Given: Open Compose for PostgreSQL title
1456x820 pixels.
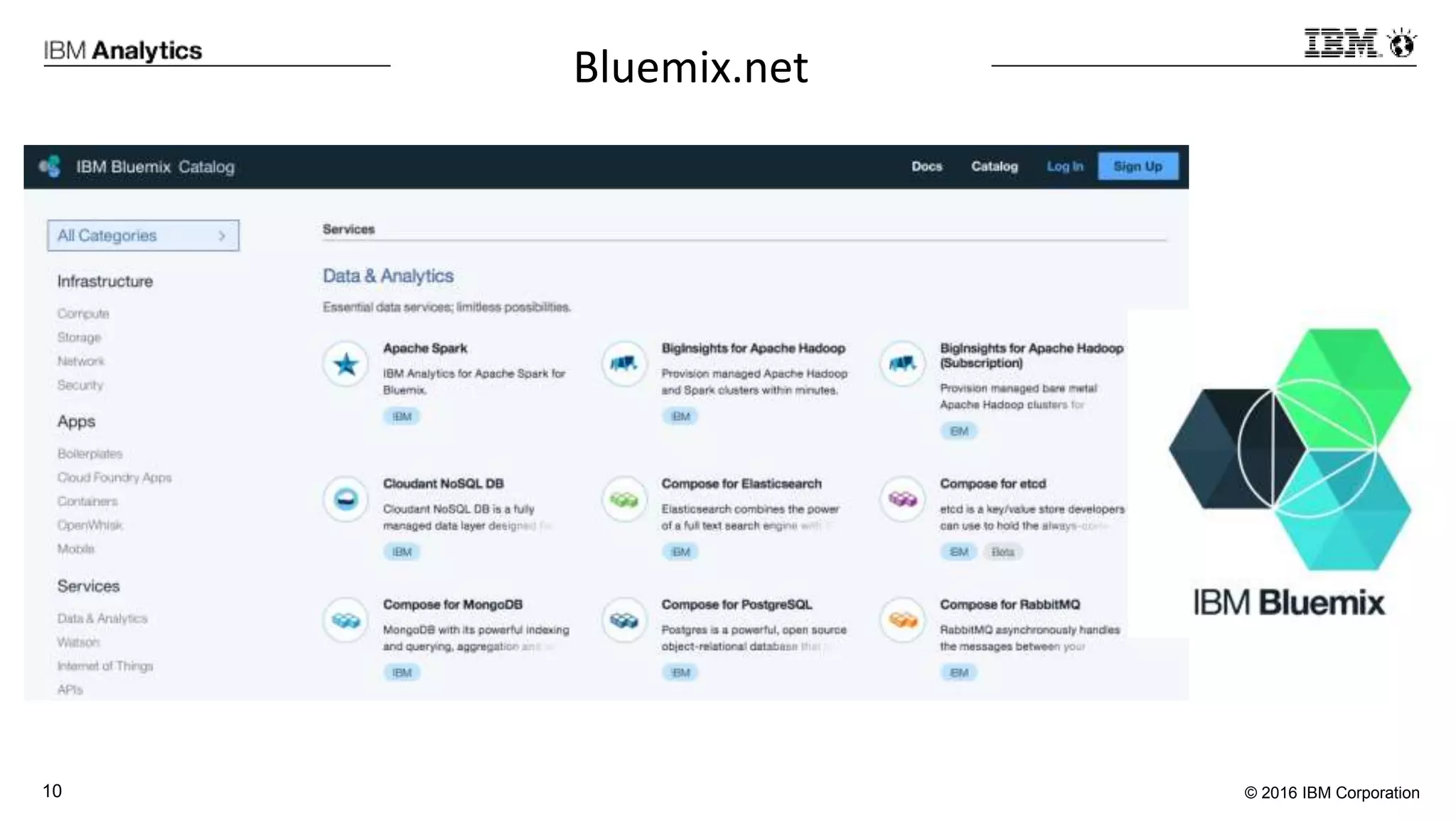Looking at the screenshot, I should point(737,605).
